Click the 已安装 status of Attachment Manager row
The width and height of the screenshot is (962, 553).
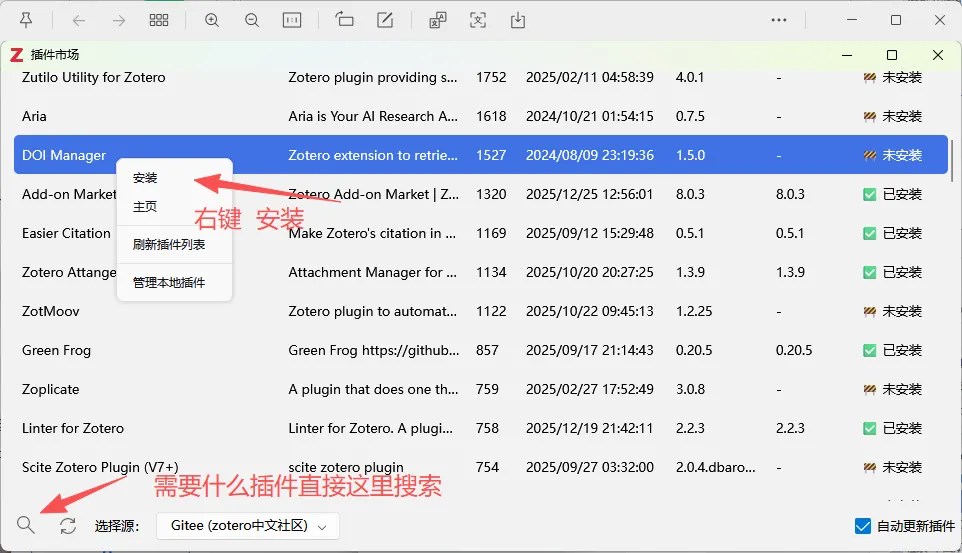902,273
